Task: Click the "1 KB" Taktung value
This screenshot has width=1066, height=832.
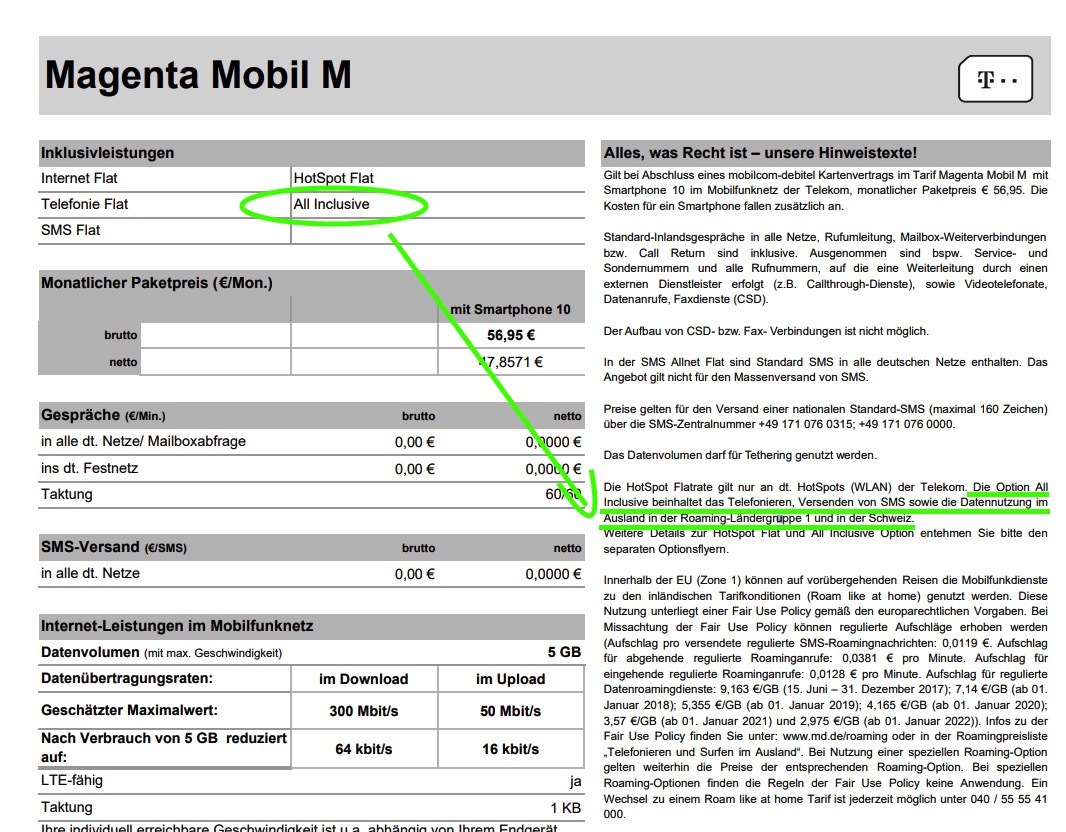Action: [566, 808]
